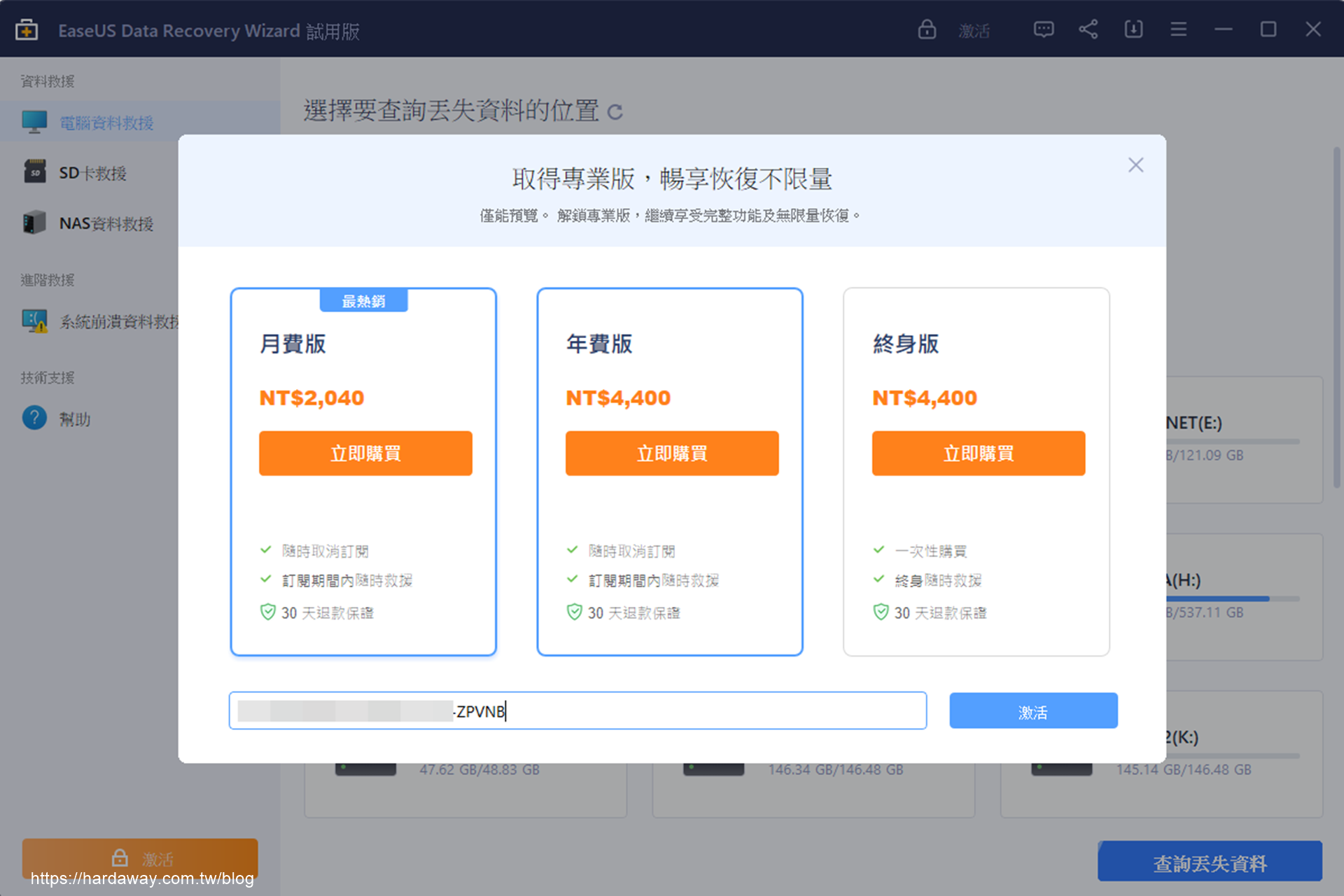Click 終身隨時救援 feature text
Screen dimensions: 1344x896
(938, 580)
